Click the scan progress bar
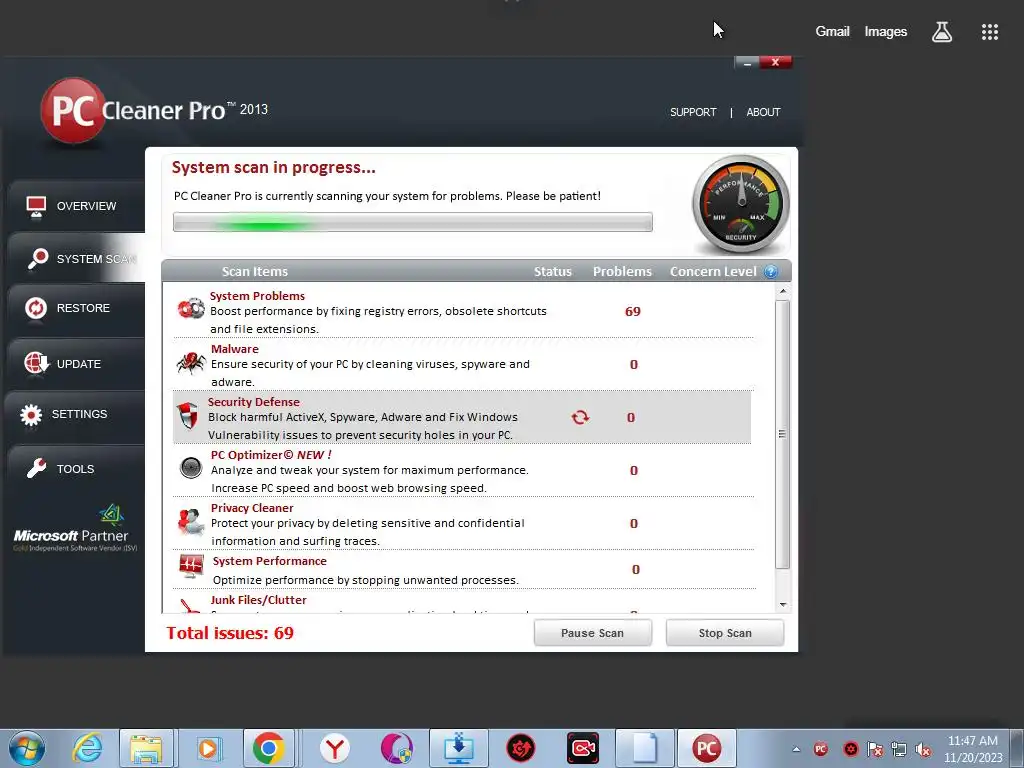The image size is (1024, 768). 413,222
